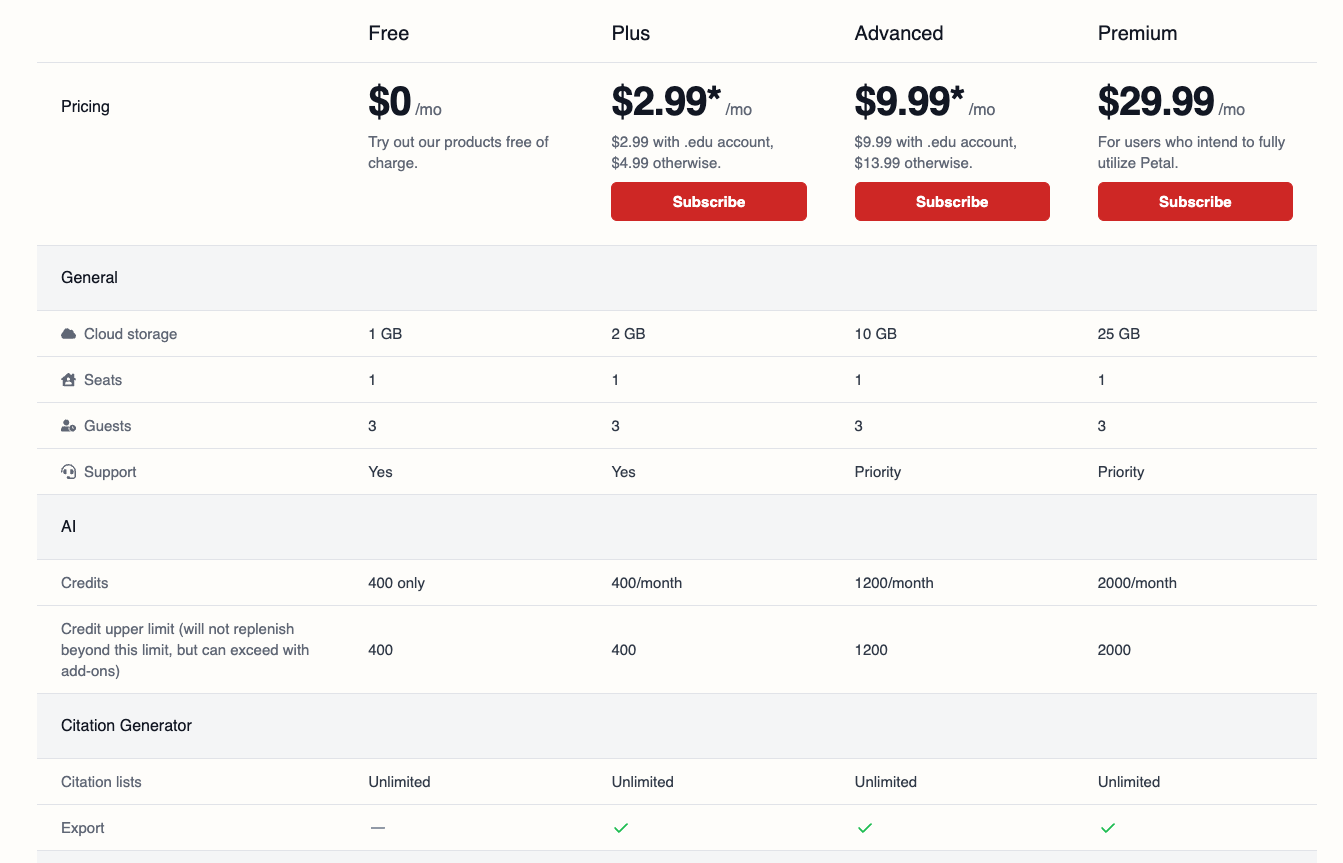Subscribe to the Advanced plan
The image size is (1343, 863).
(951, 201)
